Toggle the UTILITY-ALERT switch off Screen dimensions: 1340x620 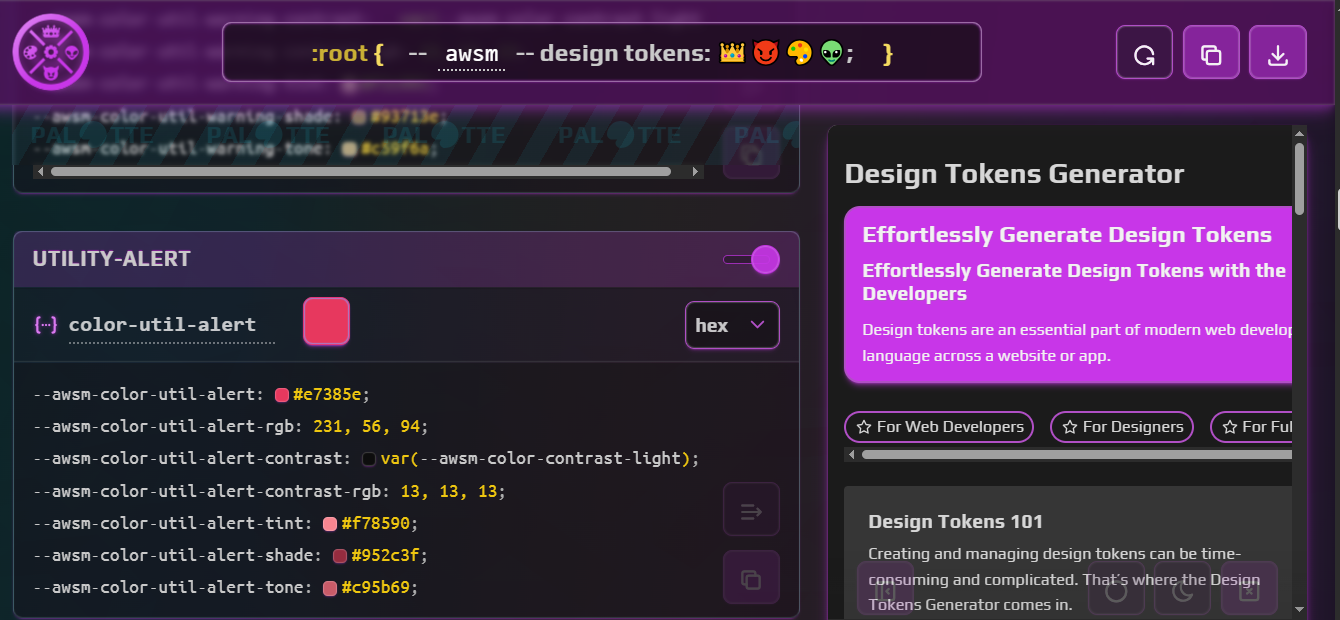pyautogui.click(x=750, y=258)
